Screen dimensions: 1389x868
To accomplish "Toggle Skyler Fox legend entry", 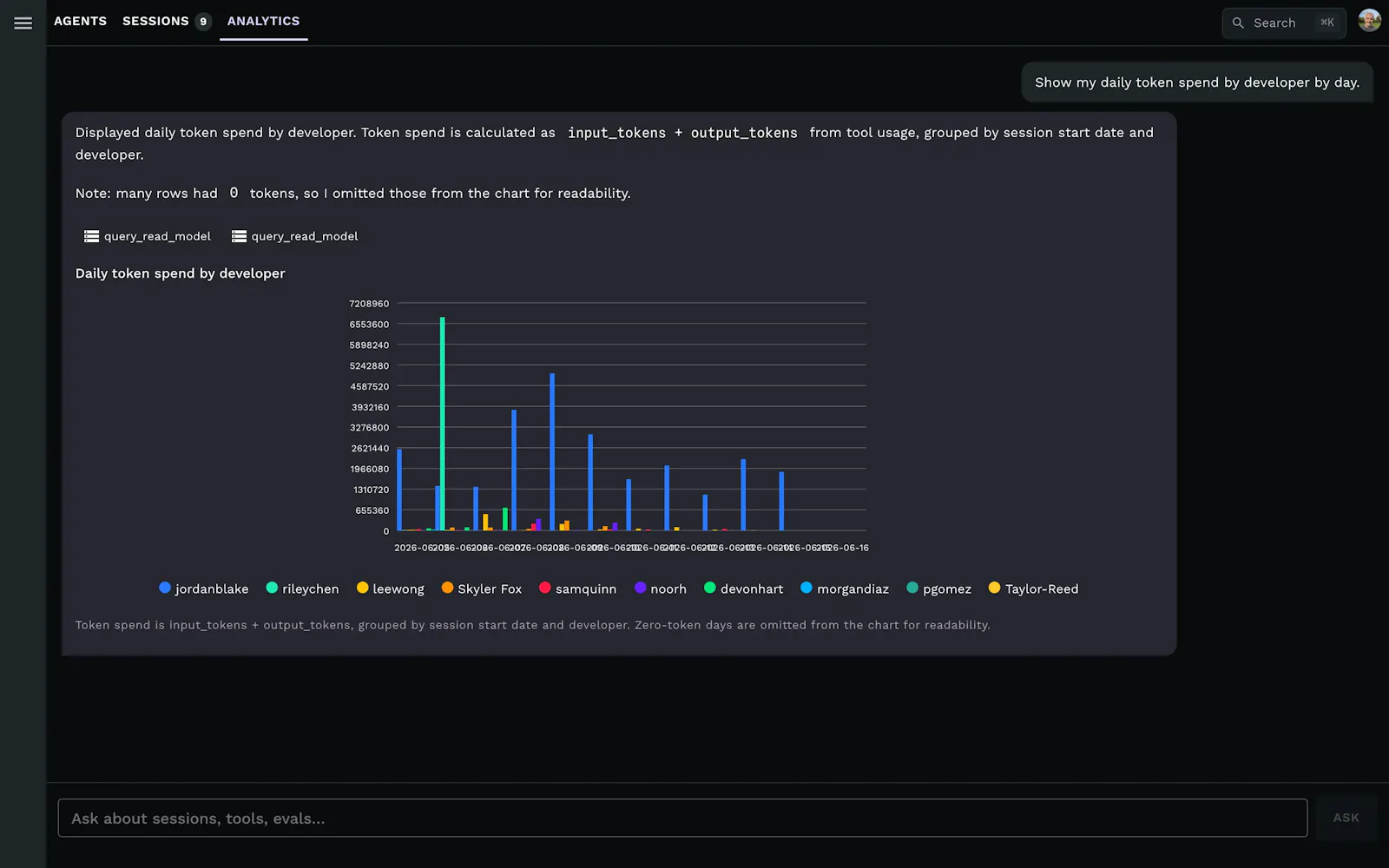I will click(x=482, y=589).
